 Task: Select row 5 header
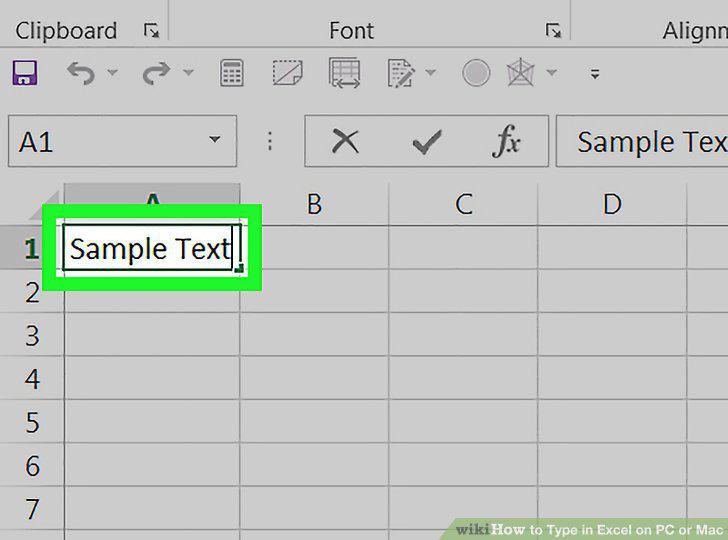32,422
